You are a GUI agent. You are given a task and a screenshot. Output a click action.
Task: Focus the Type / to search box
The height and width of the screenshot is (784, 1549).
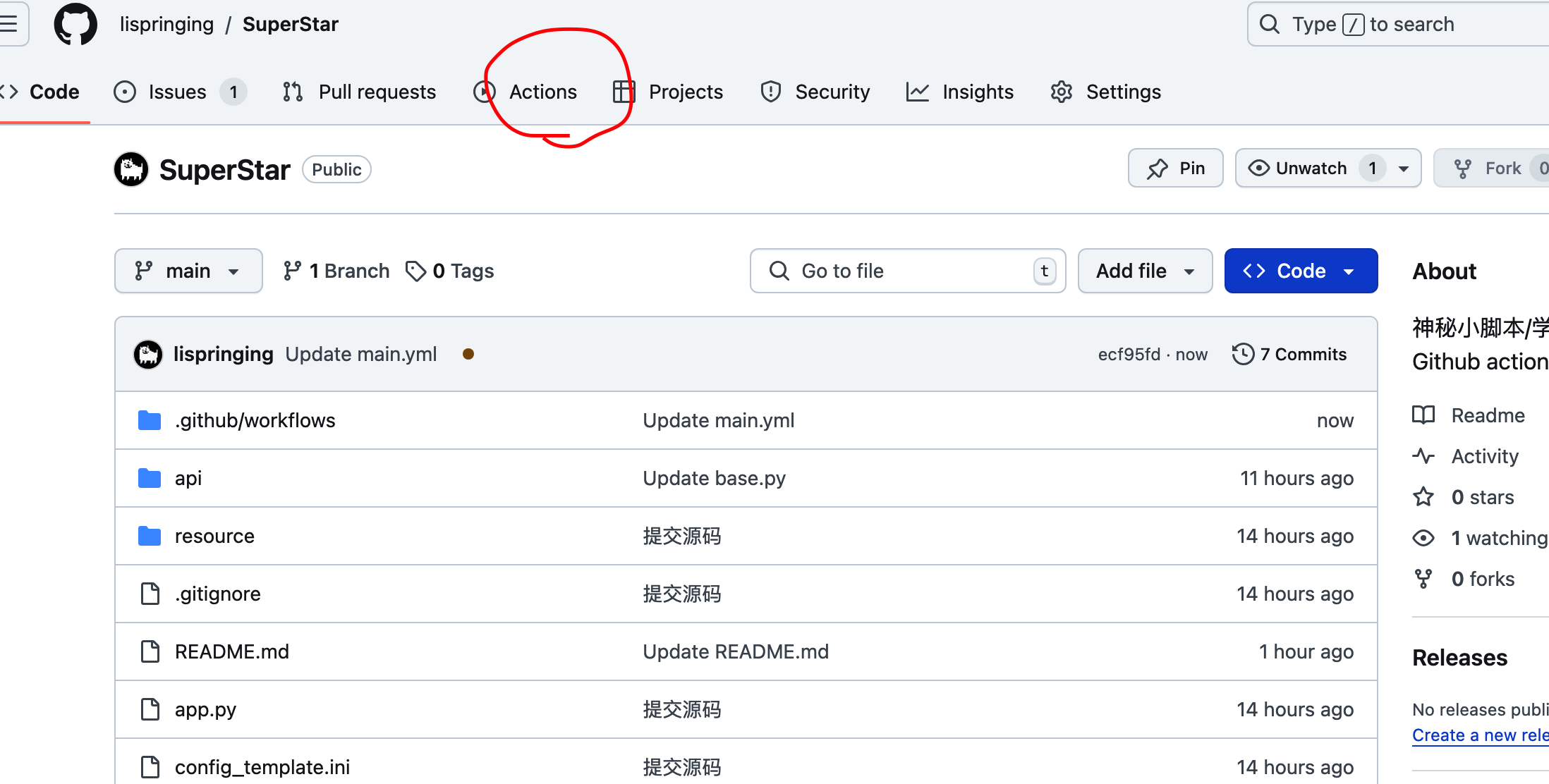1398,24
